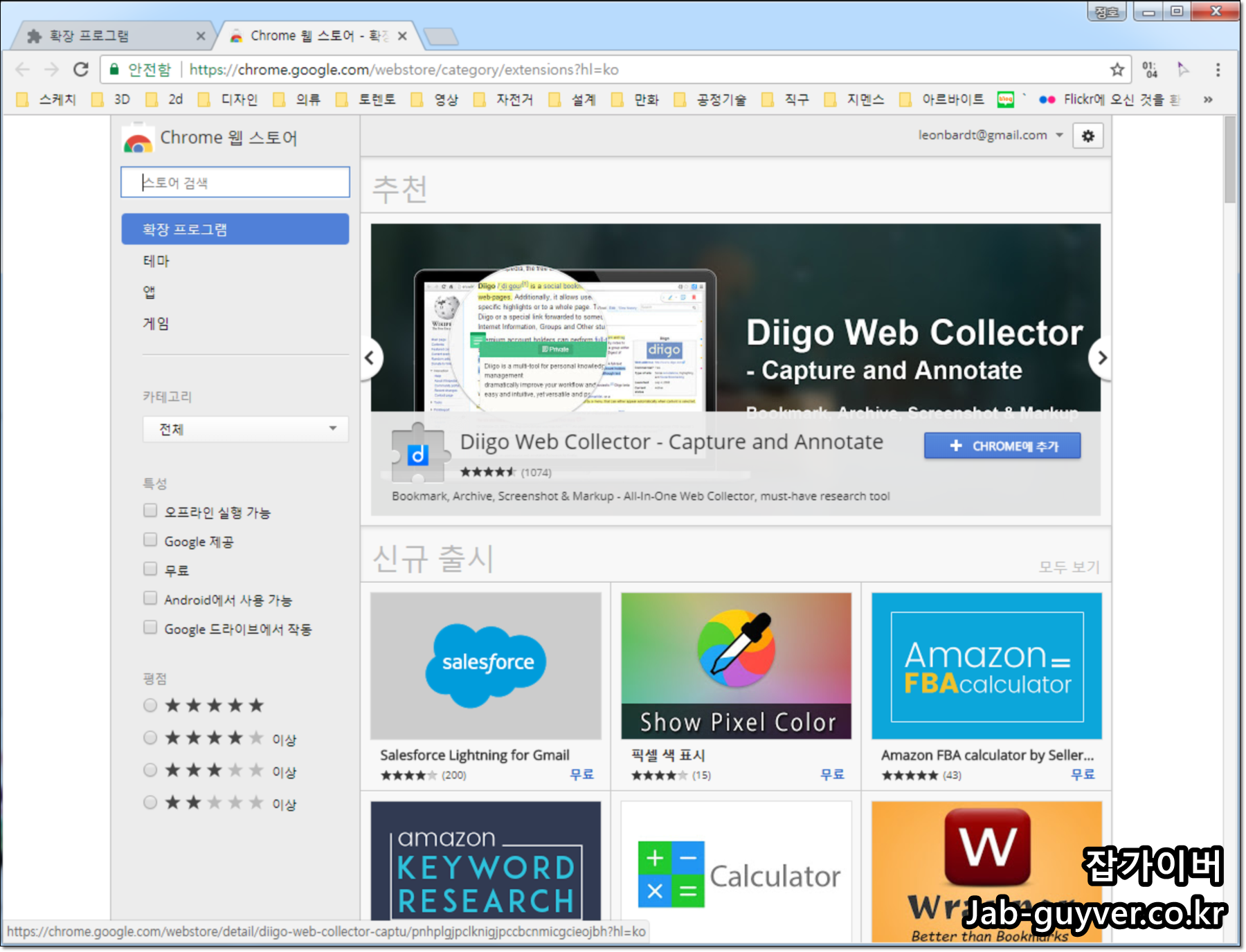Select 게임 in the sidebar
This screenshot has width=1246, height=952.
point(156,323)
